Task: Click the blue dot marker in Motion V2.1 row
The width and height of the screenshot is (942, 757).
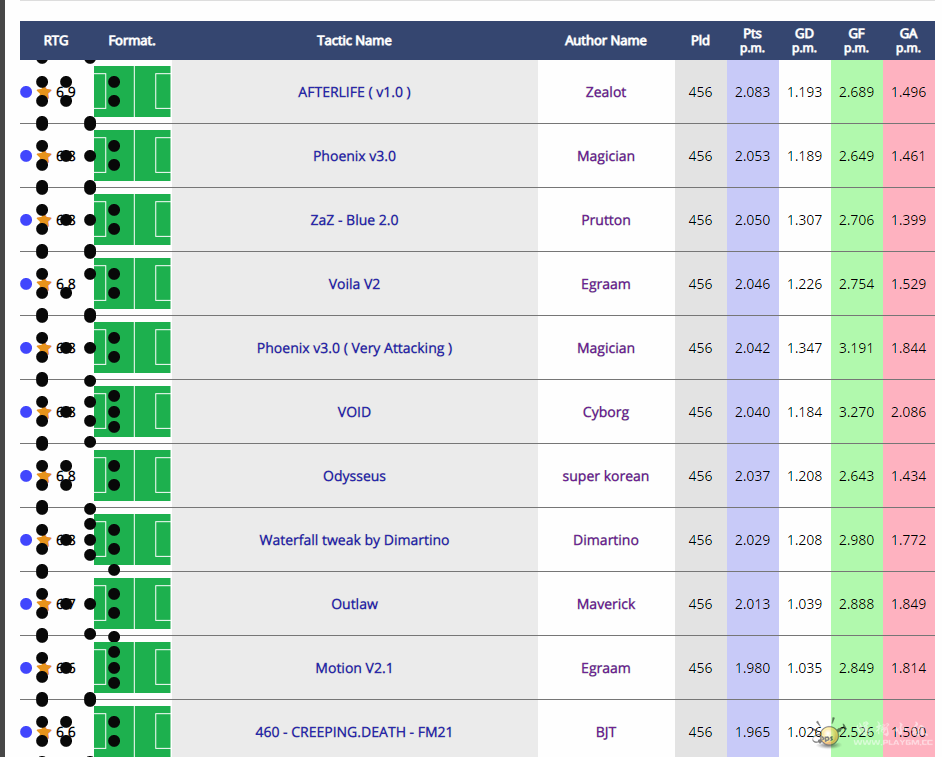Action: pyautogui.click(x=26, y=668)
